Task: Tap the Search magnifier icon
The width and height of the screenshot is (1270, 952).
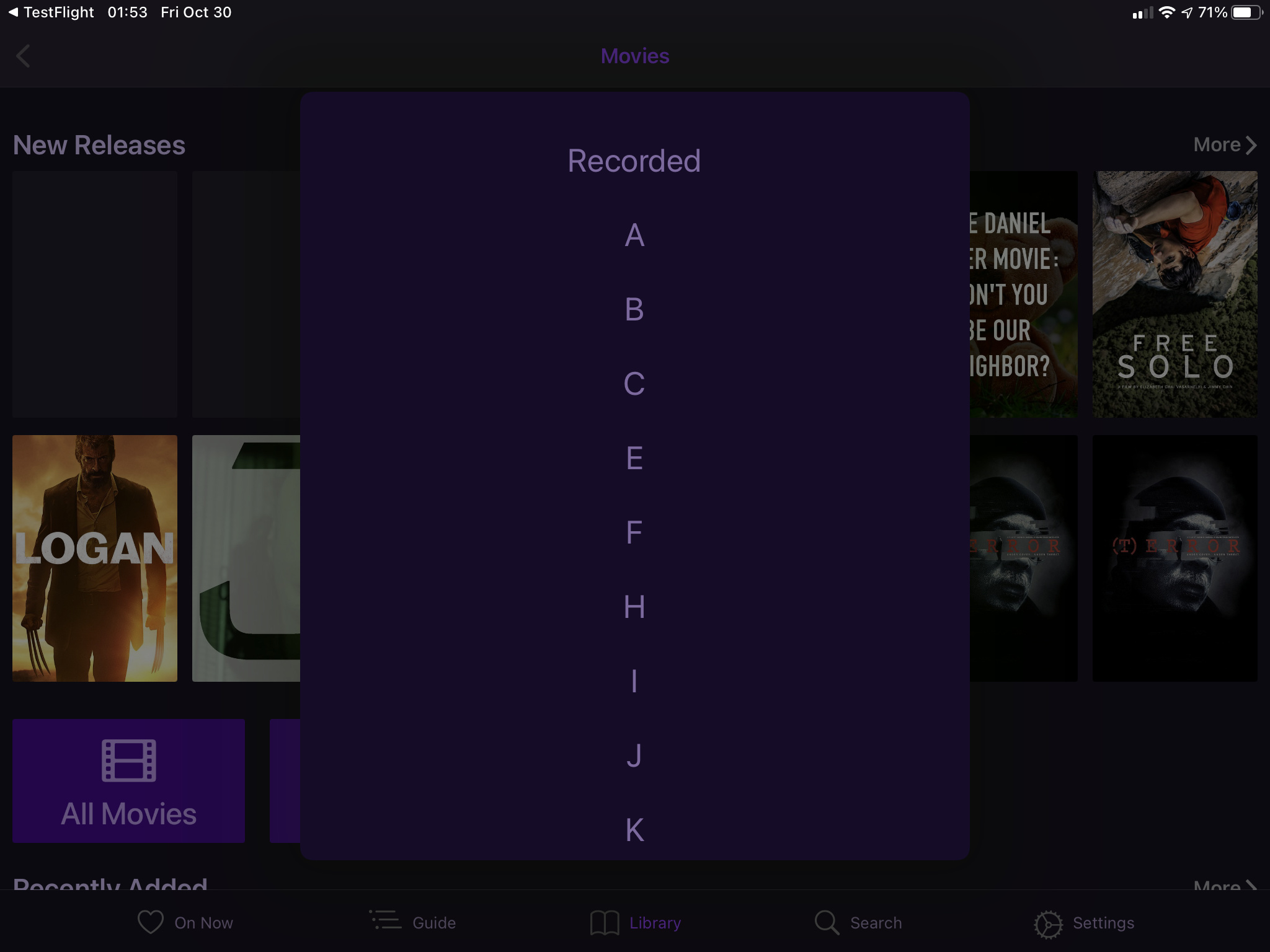Action: pyautogui.click(x=827, y=922)
